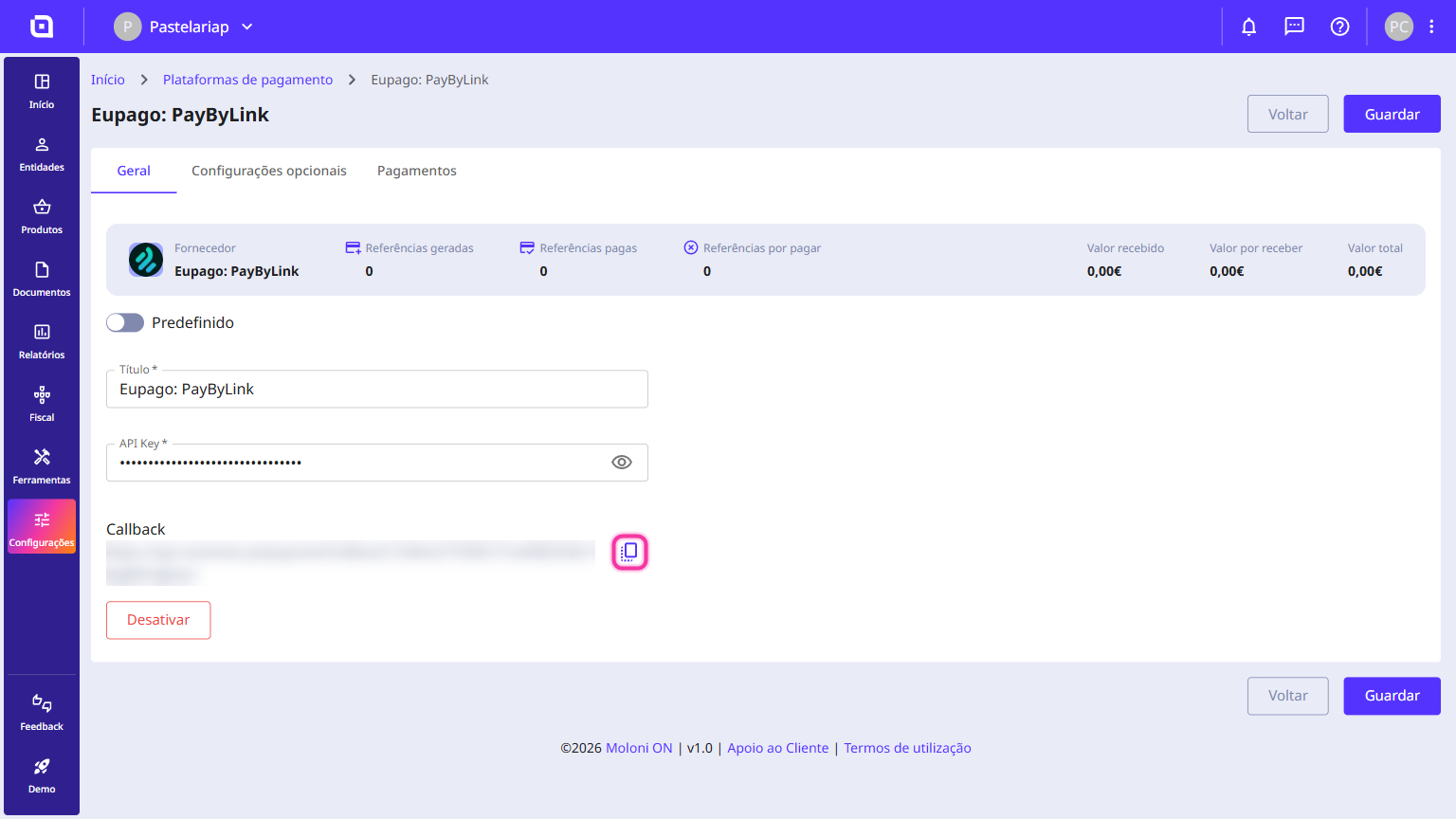Open the messages chat icon

click(1295, 27)
